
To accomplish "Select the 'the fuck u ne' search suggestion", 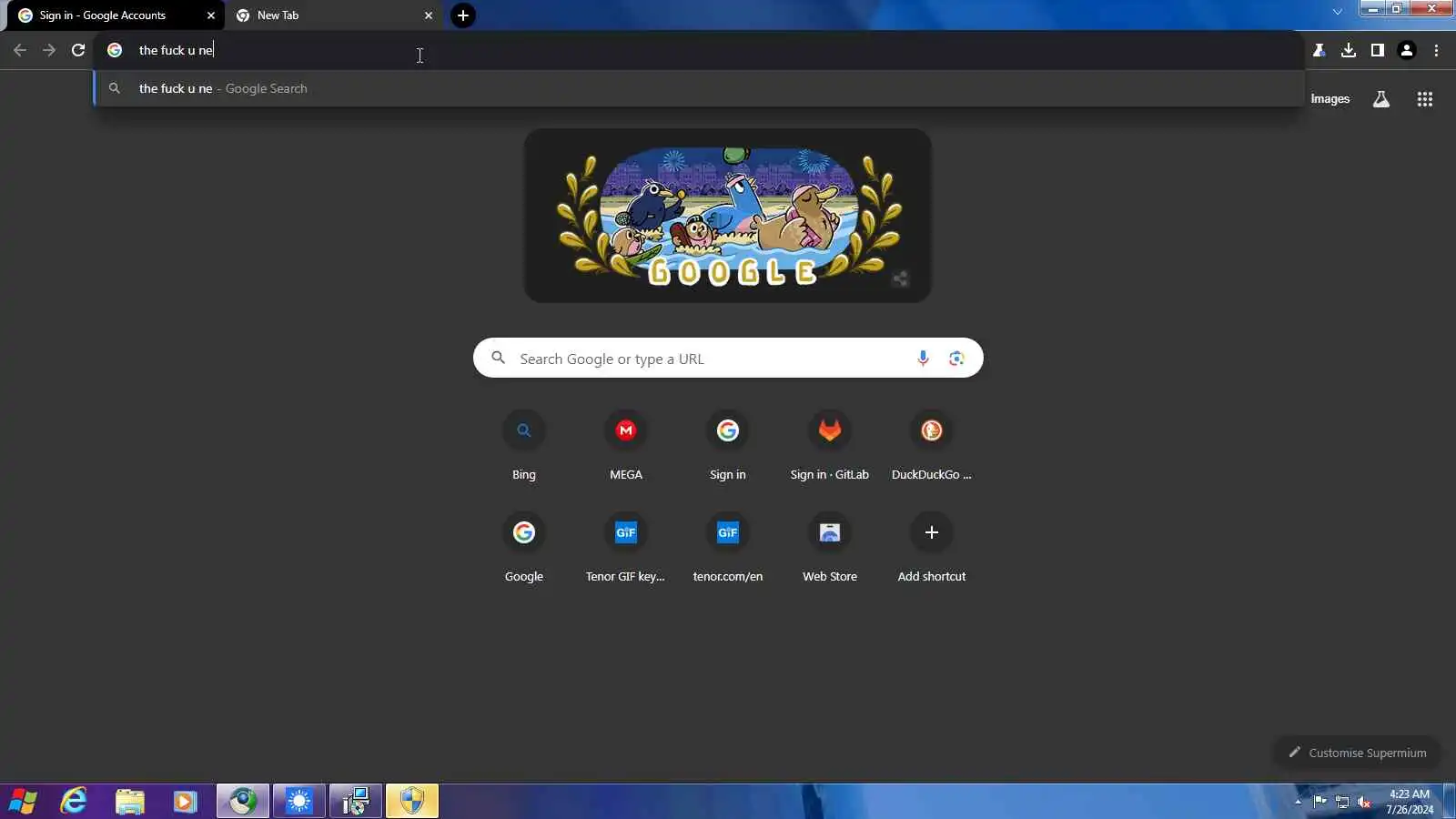I will pos(699,88).
